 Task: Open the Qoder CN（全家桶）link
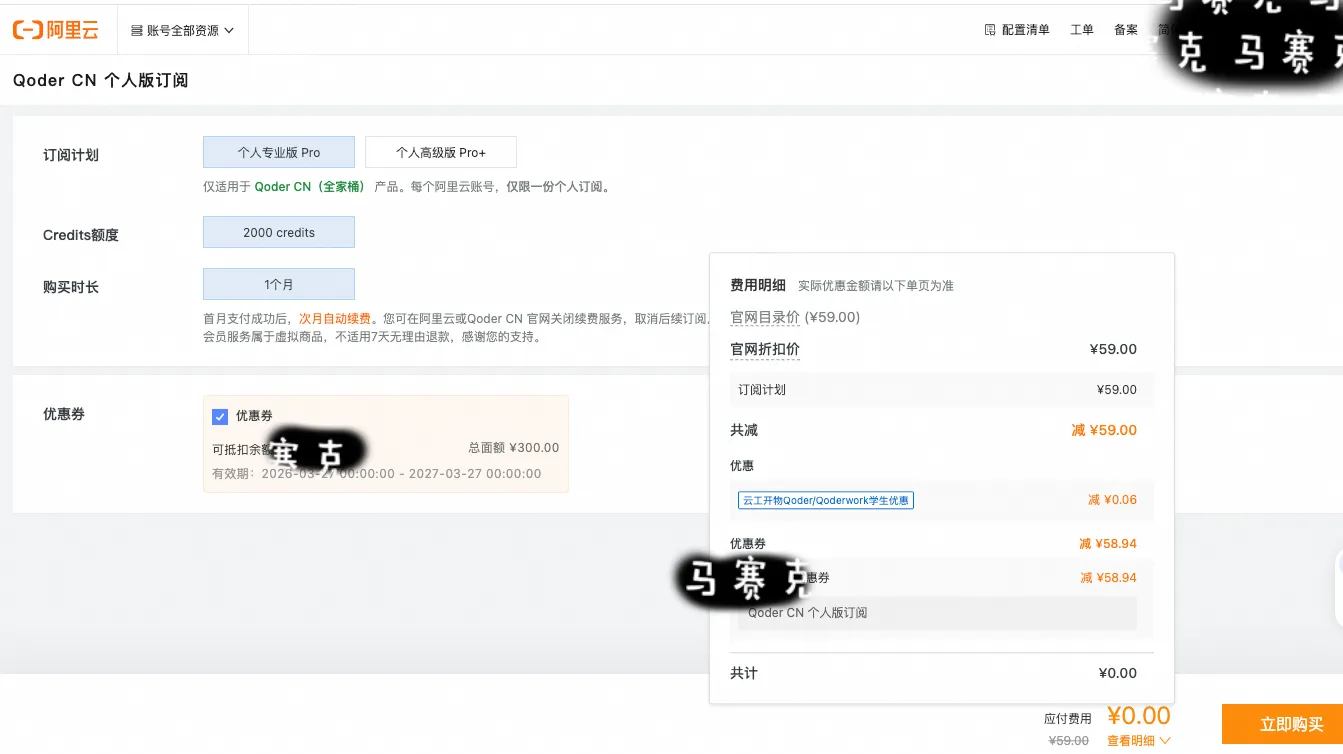tap(310, 187)
